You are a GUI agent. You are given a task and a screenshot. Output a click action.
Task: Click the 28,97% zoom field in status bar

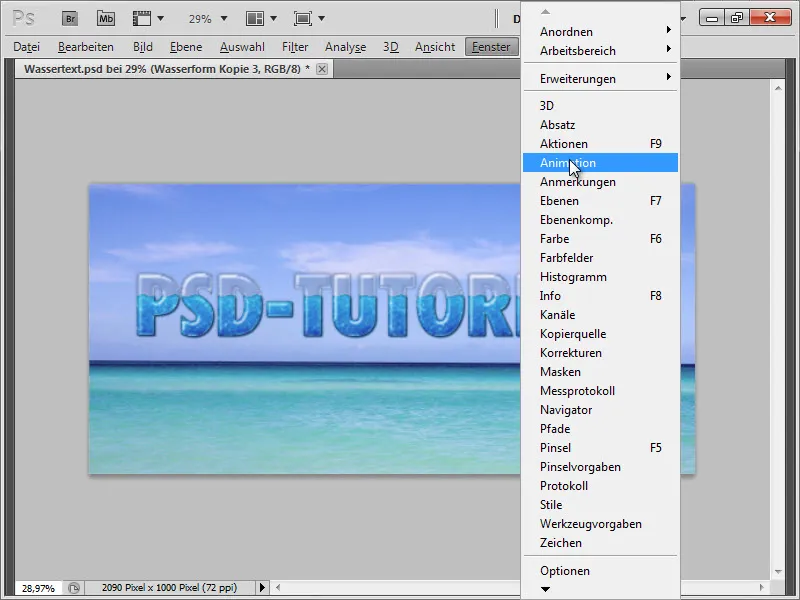point(38,588)
